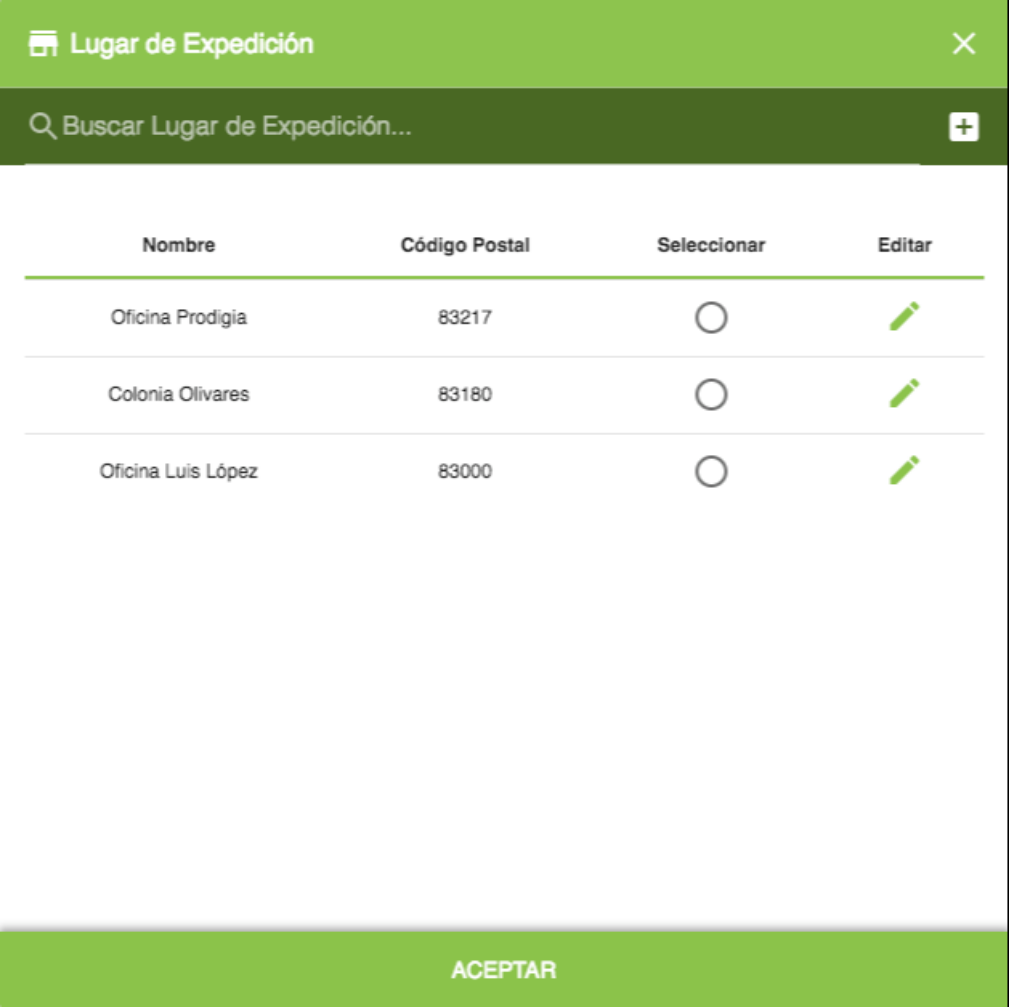Viewport: 1009px width, 1007px height.
Task: Edit the Oficina Prodigia entry
Action: point(904,317)
